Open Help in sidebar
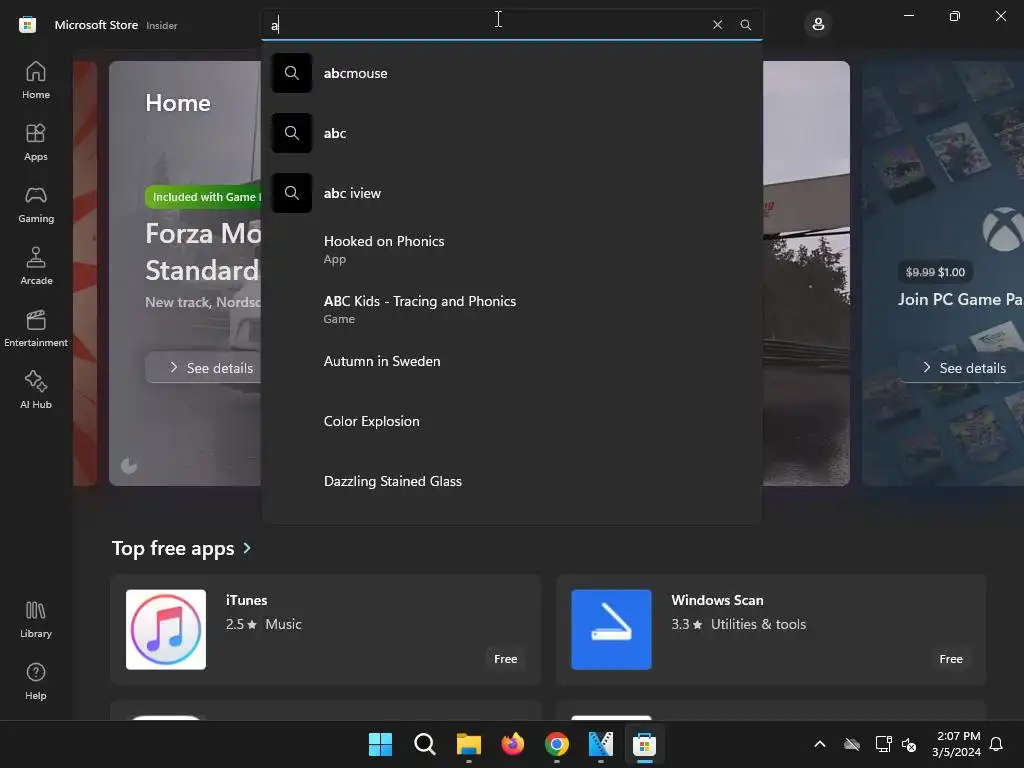This screenshot has height=768, width=1024. point(36,682)
